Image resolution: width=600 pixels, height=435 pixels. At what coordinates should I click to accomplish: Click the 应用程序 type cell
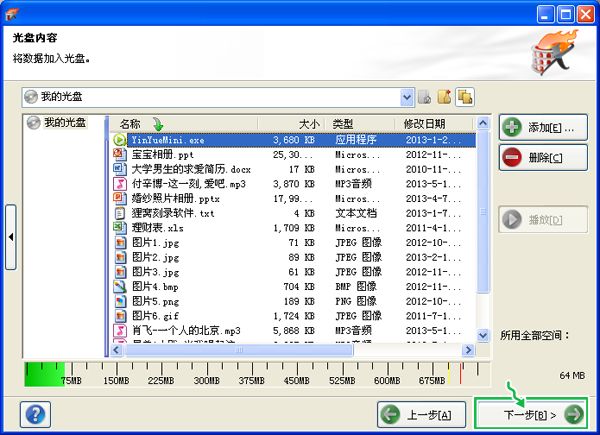[x=356, y=140]
